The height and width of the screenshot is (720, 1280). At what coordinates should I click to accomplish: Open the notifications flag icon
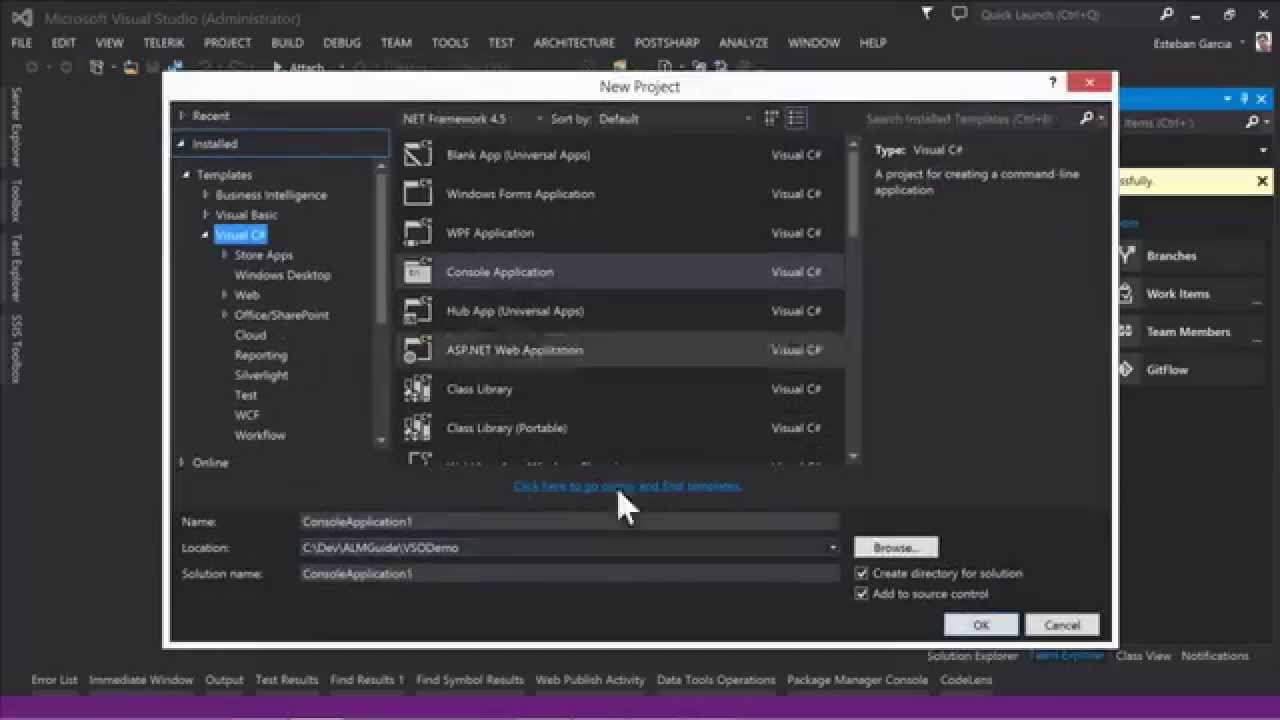tap(927, 14)
